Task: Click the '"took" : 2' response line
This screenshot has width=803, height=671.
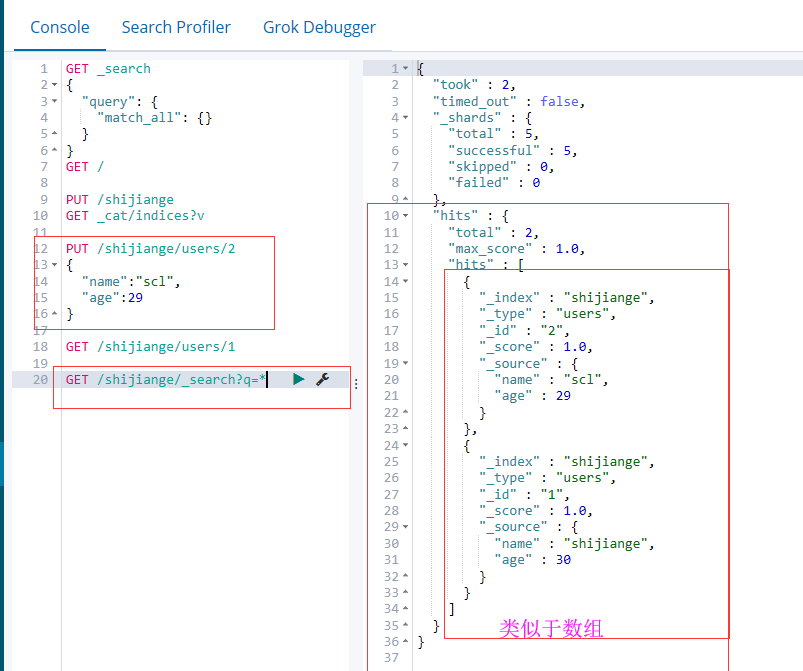Action: tap(474, 85)
